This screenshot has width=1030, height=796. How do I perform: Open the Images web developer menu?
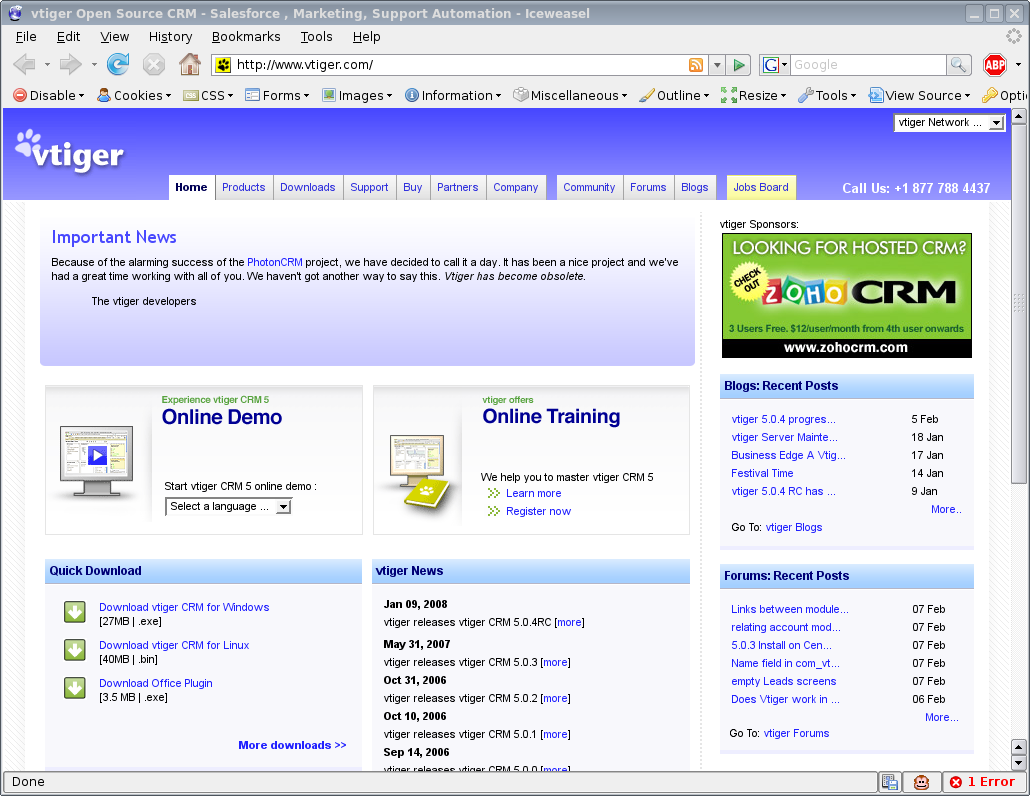[357, 96]
